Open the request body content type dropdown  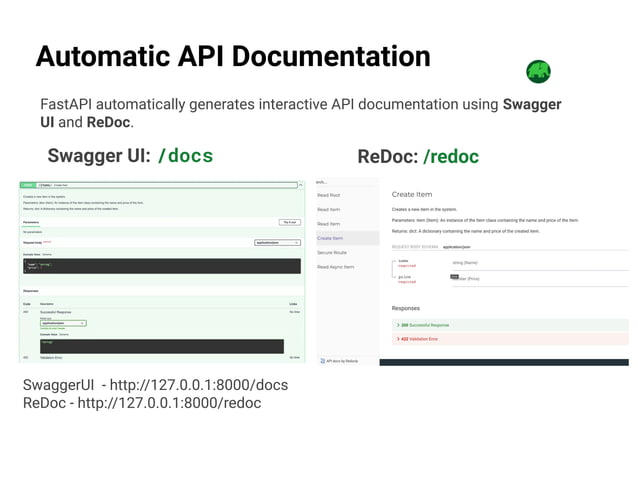point(277,243)
